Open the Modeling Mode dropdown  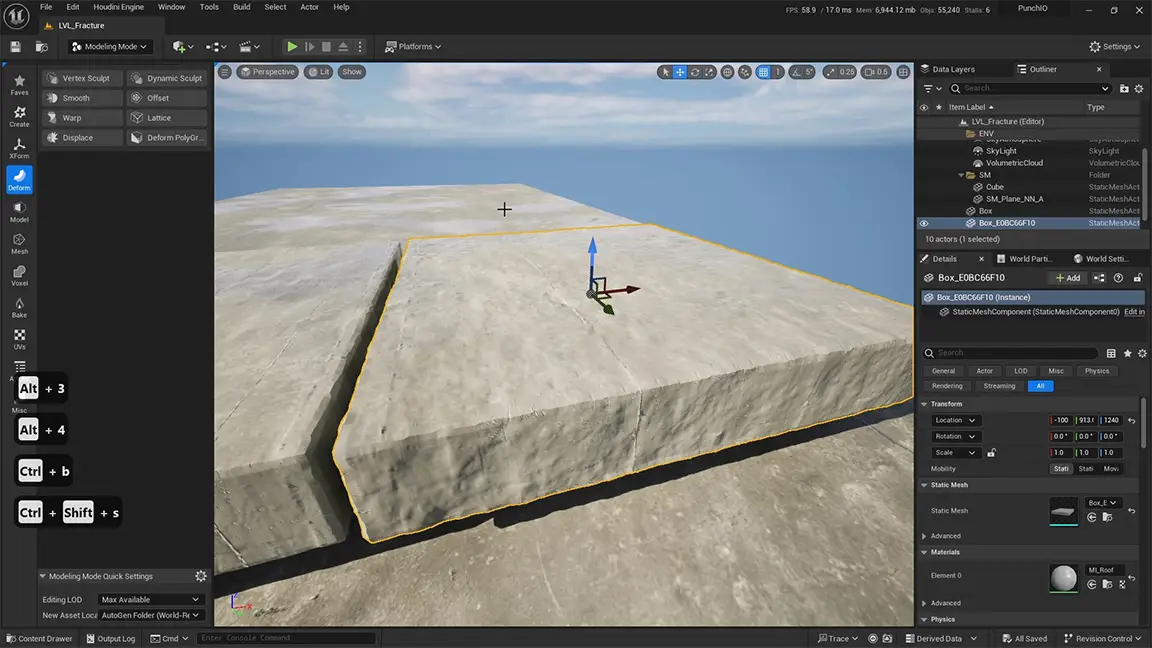(110, 46)
